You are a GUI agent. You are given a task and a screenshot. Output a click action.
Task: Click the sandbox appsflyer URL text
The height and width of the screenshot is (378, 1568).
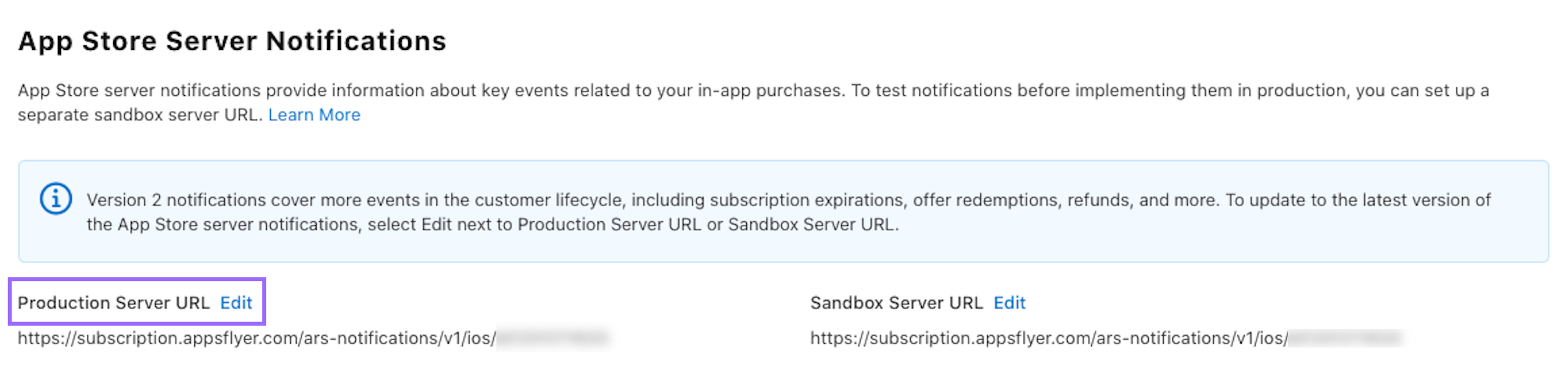[x=1048, y=338]
